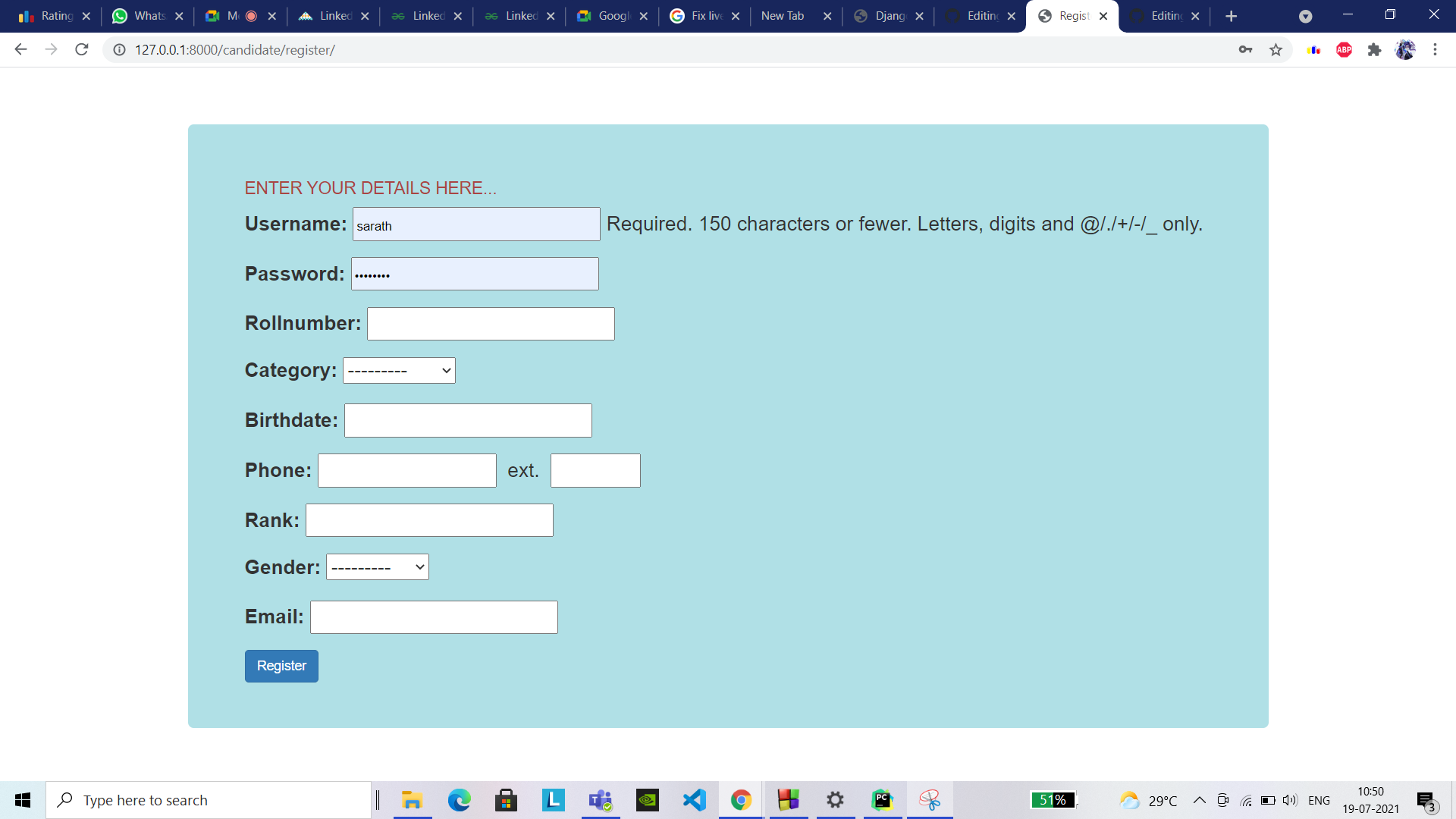Open the Extensions puzzle icon
This screenshot has width=1456, height=819.
(1374, 50)
